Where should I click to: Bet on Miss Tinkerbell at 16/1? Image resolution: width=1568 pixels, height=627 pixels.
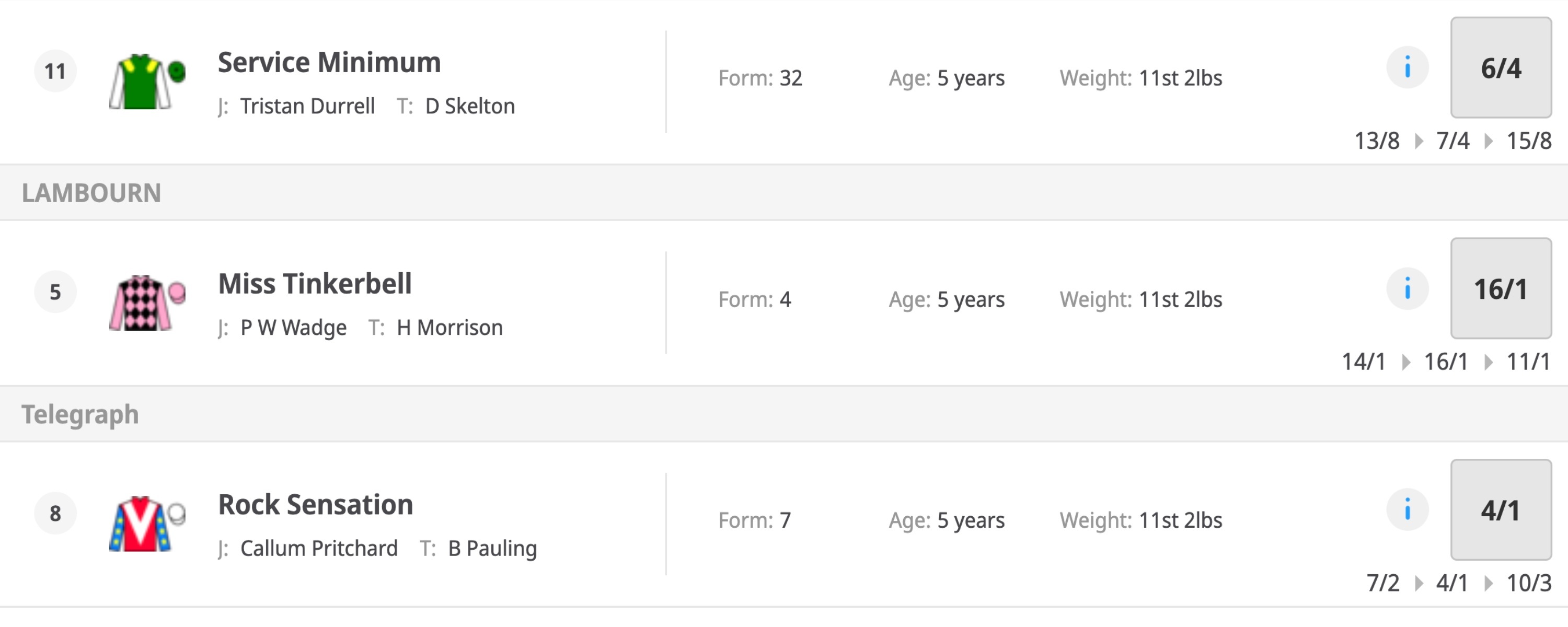click(1501, 288)
